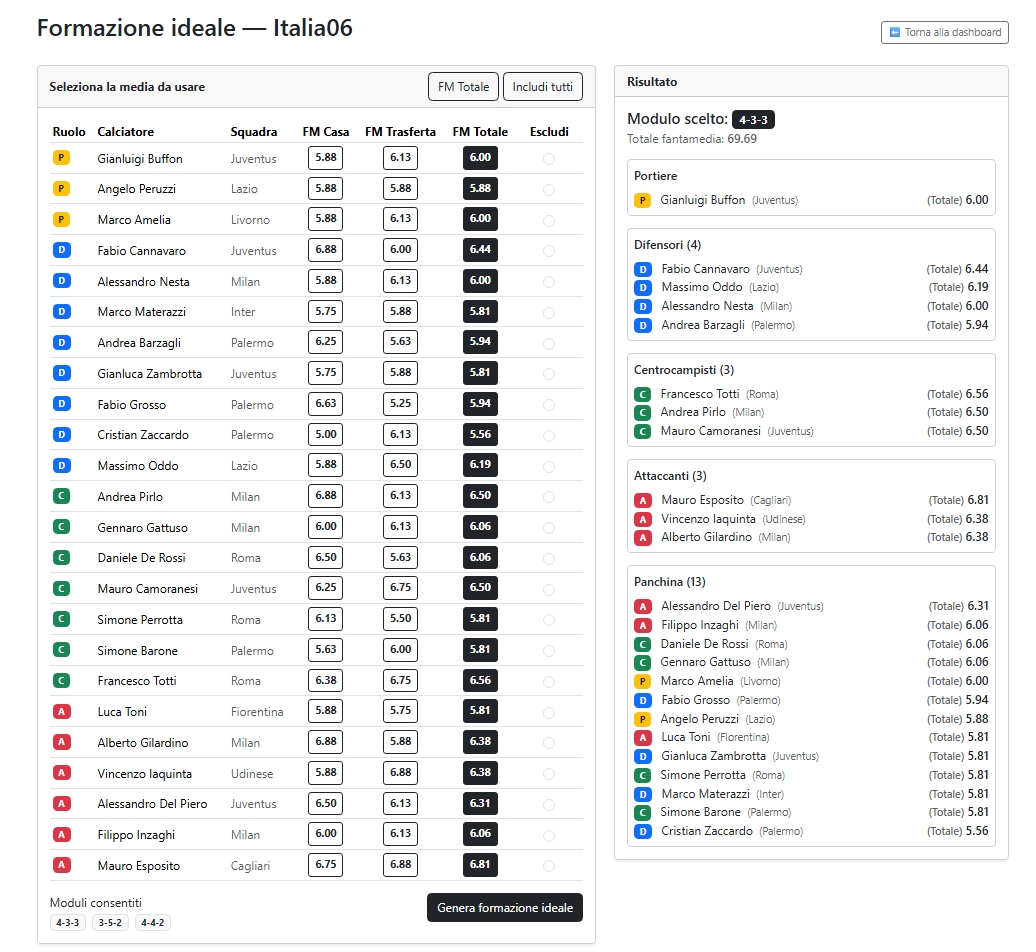Click the defender badge beside Fabio Cannavaro in the table
This screenshot has width=1036, height=952.
61,250
